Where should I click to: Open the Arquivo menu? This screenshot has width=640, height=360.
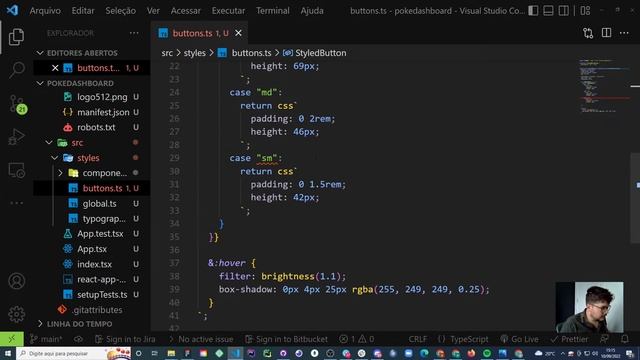pos(45,11)
